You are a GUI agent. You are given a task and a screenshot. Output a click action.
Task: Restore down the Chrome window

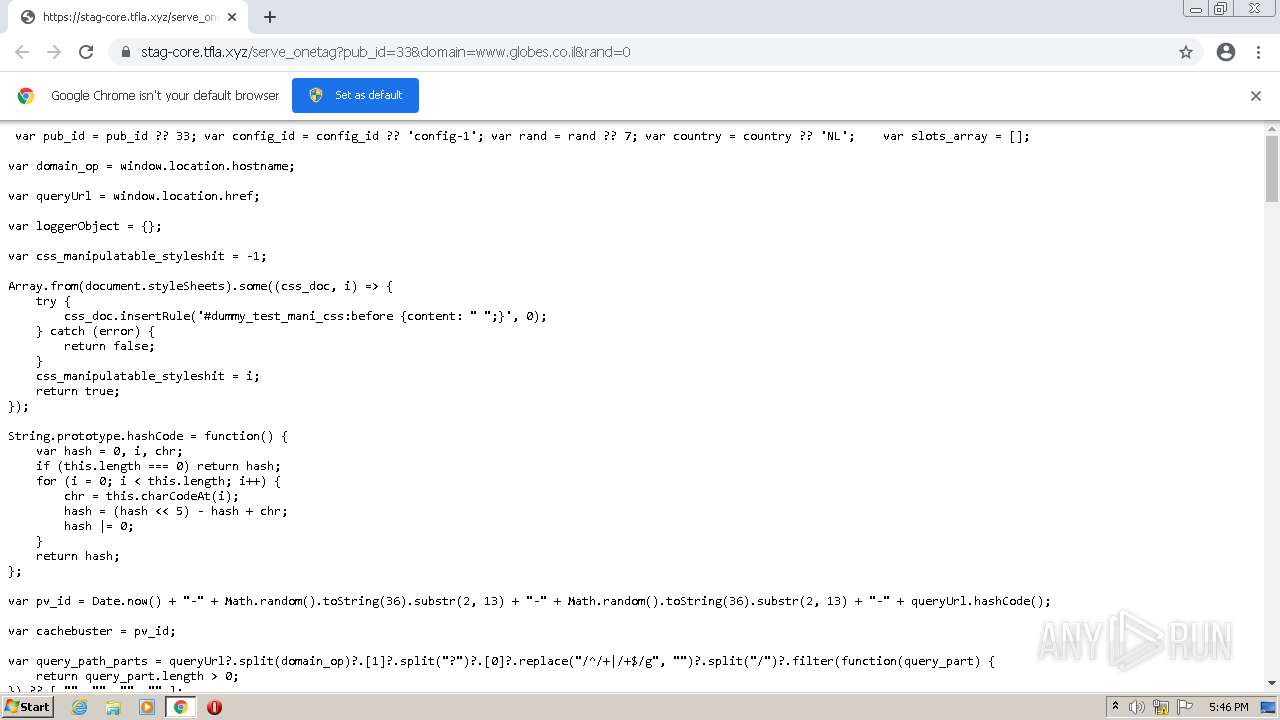[1220, 9]
